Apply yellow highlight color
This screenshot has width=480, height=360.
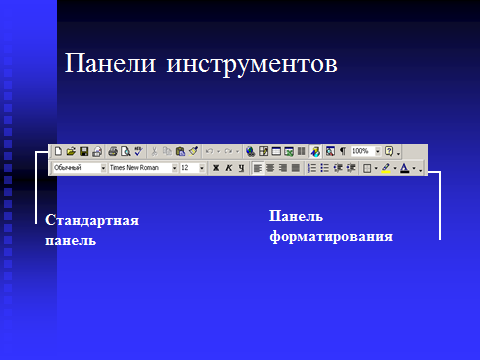tap(386, 168)
